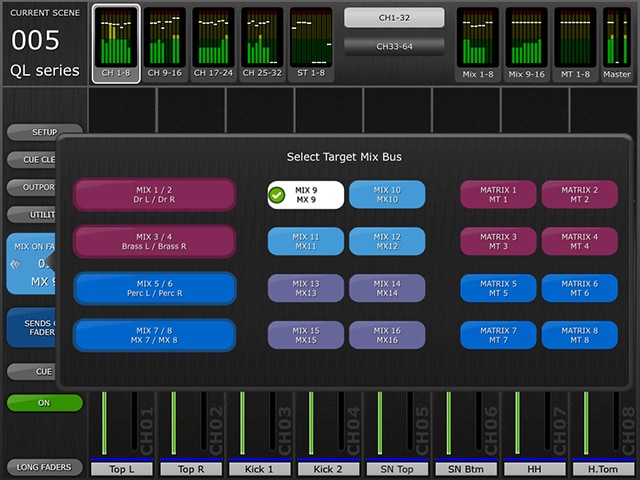Choose MIX 1/2 Dr L / Dr R bus
Image resolution: width=640 pixels, height=480 pixels.
coord(154,194)
